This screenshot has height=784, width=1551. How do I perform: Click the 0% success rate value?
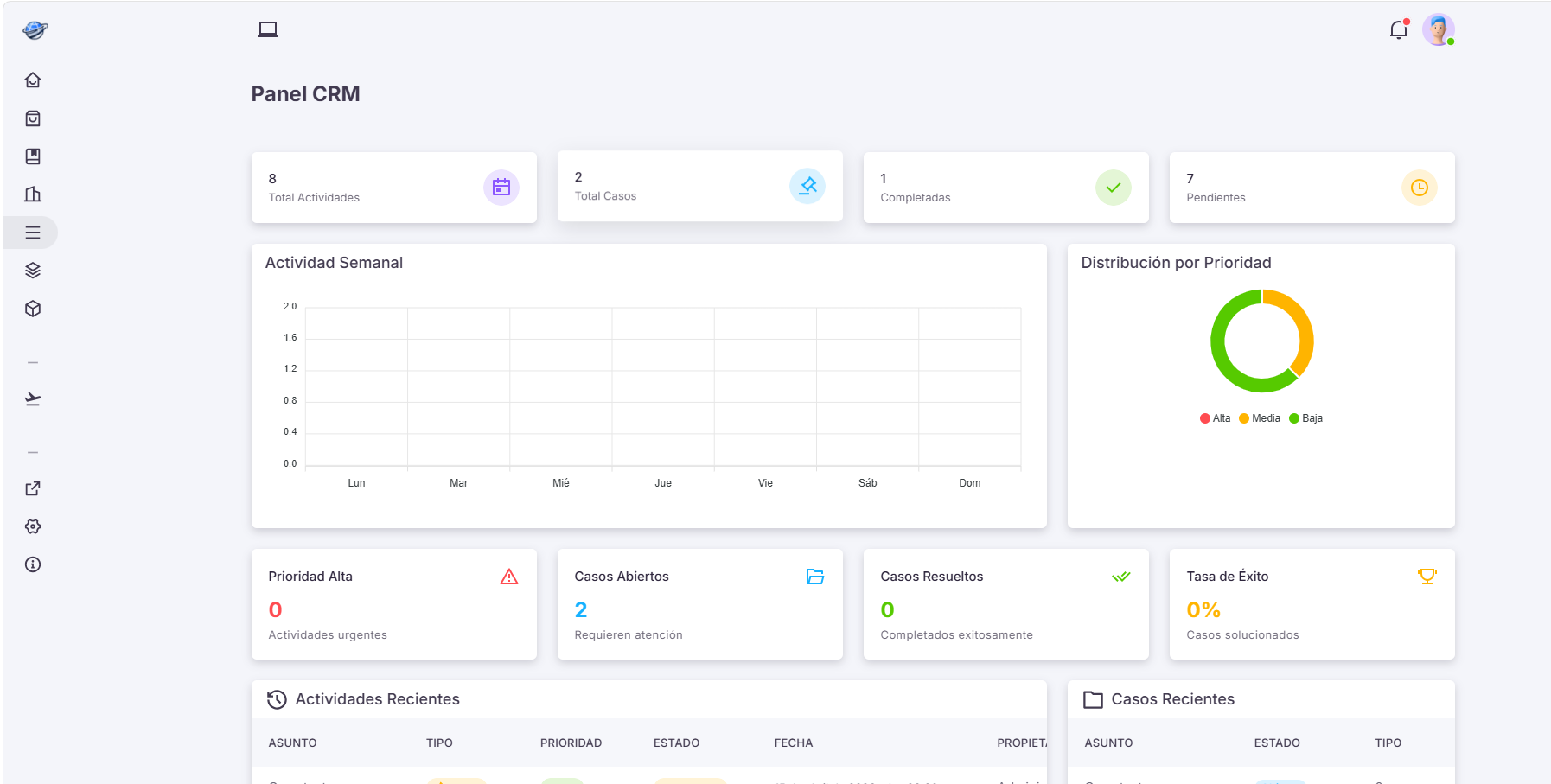tap(1203, 609)
